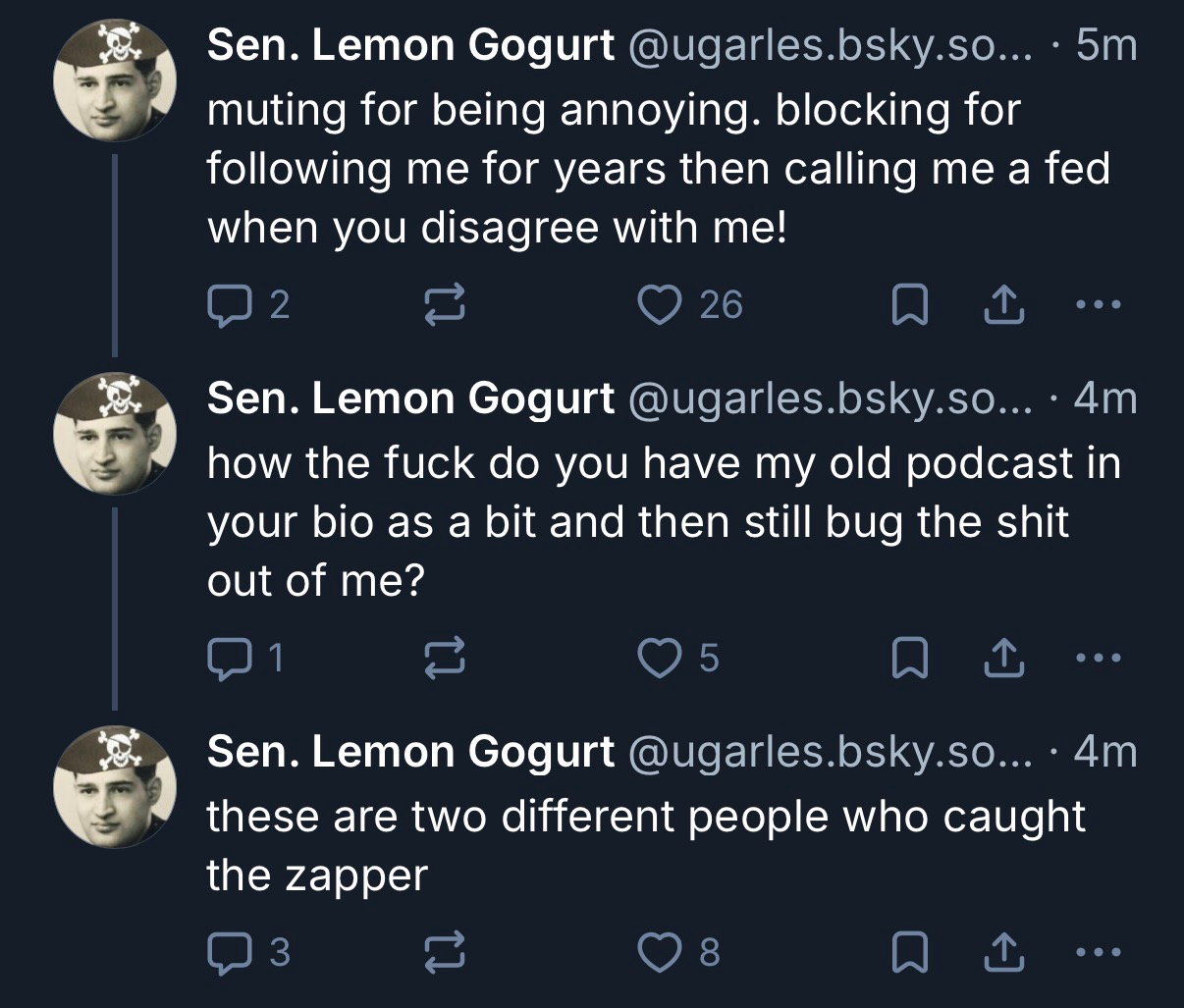The height and width of the screenshot is (1008, 1184).
Task: Share the "muting for being annoying" post
Action: (1002, 305)
